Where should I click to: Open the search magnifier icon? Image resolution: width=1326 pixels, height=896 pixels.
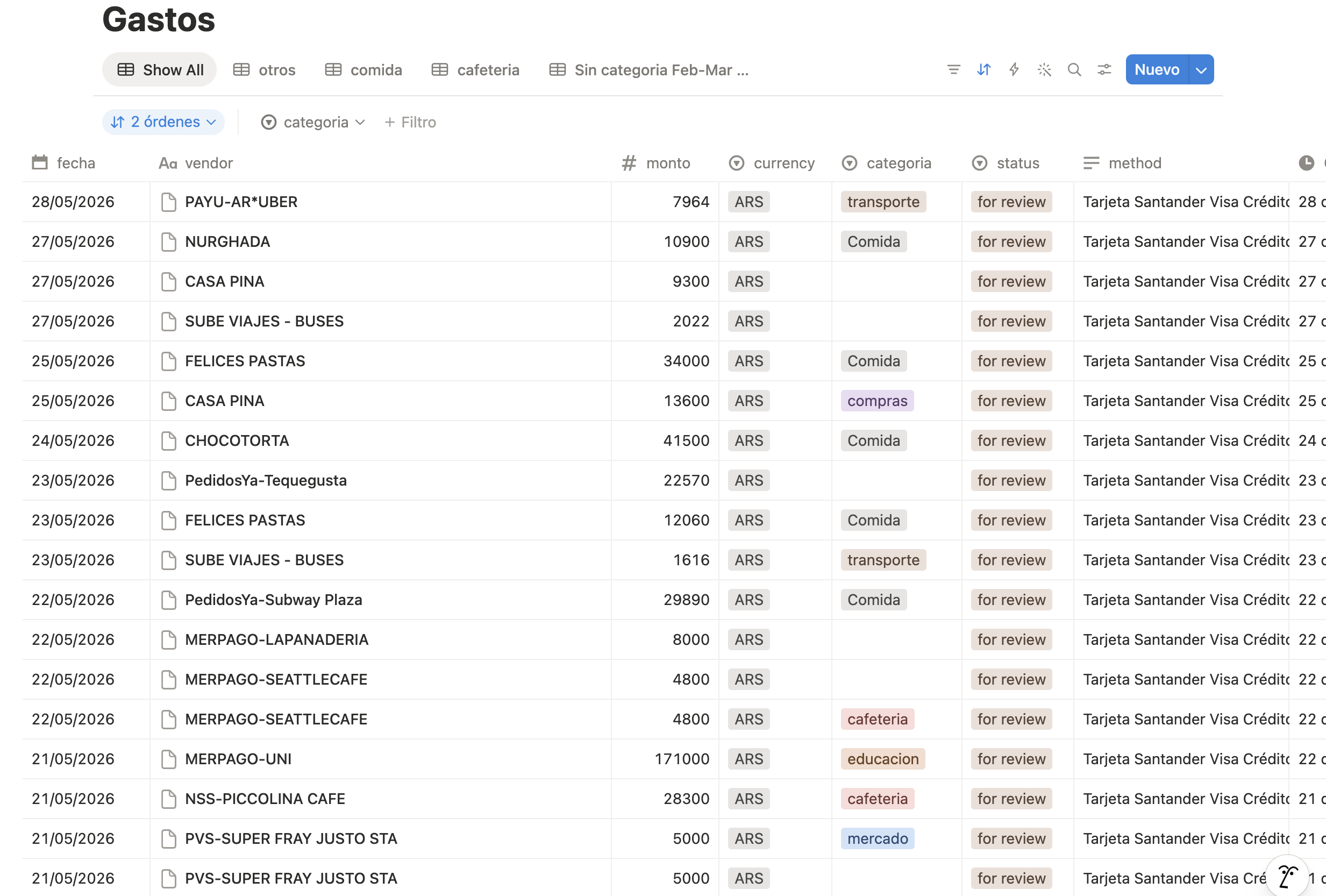pos(1074,69)
